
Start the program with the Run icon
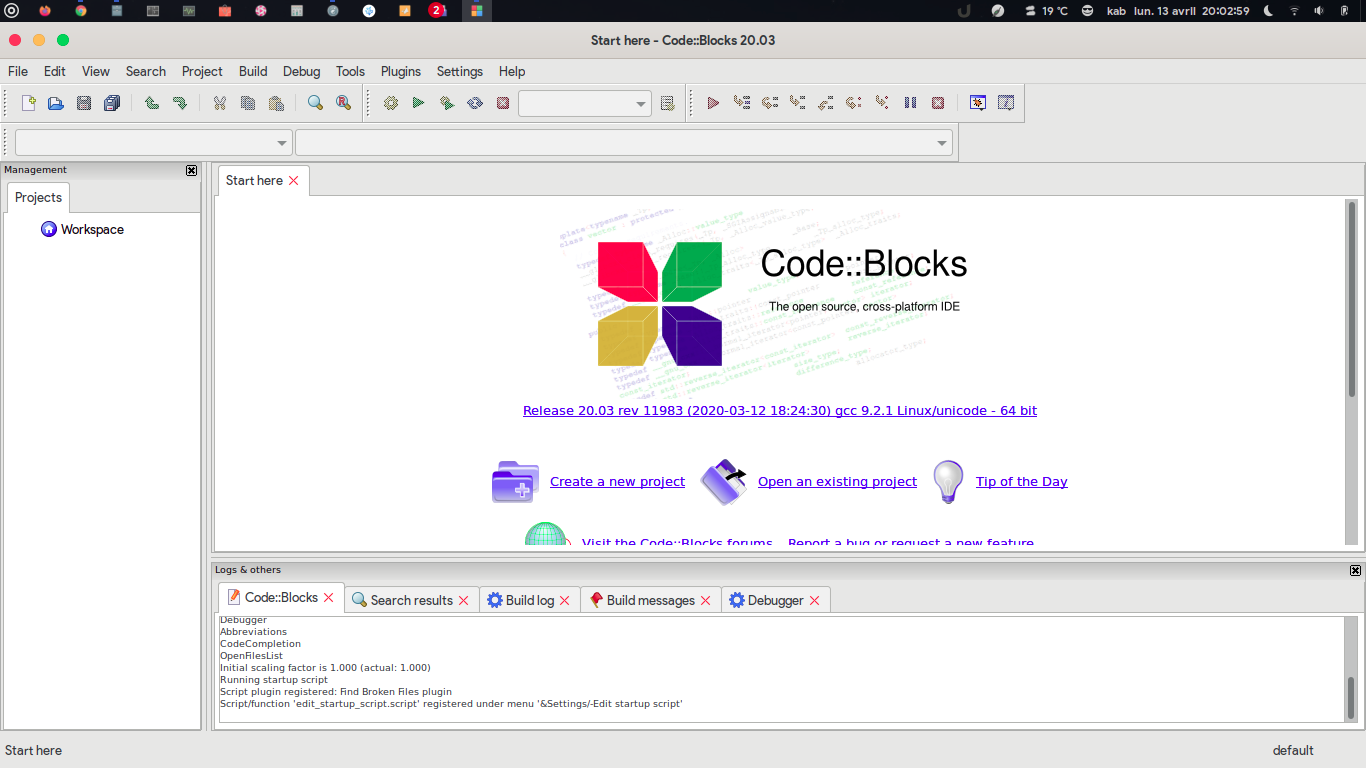pos(418,103)
